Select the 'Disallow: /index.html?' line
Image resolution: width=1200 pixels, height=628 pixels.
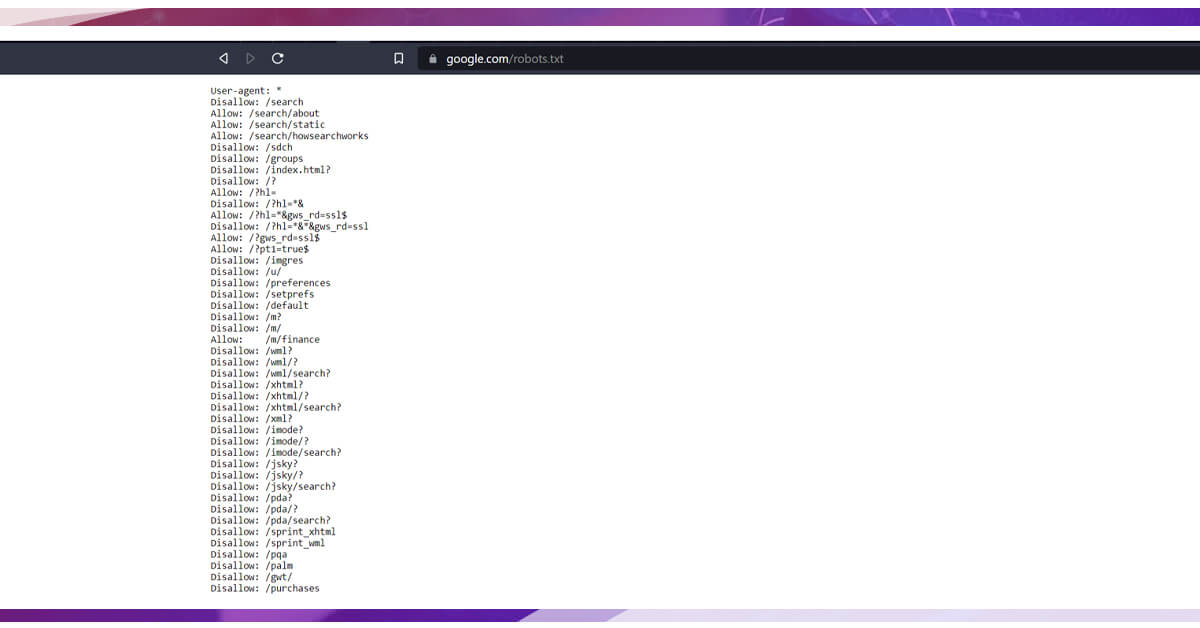[270, 170]
